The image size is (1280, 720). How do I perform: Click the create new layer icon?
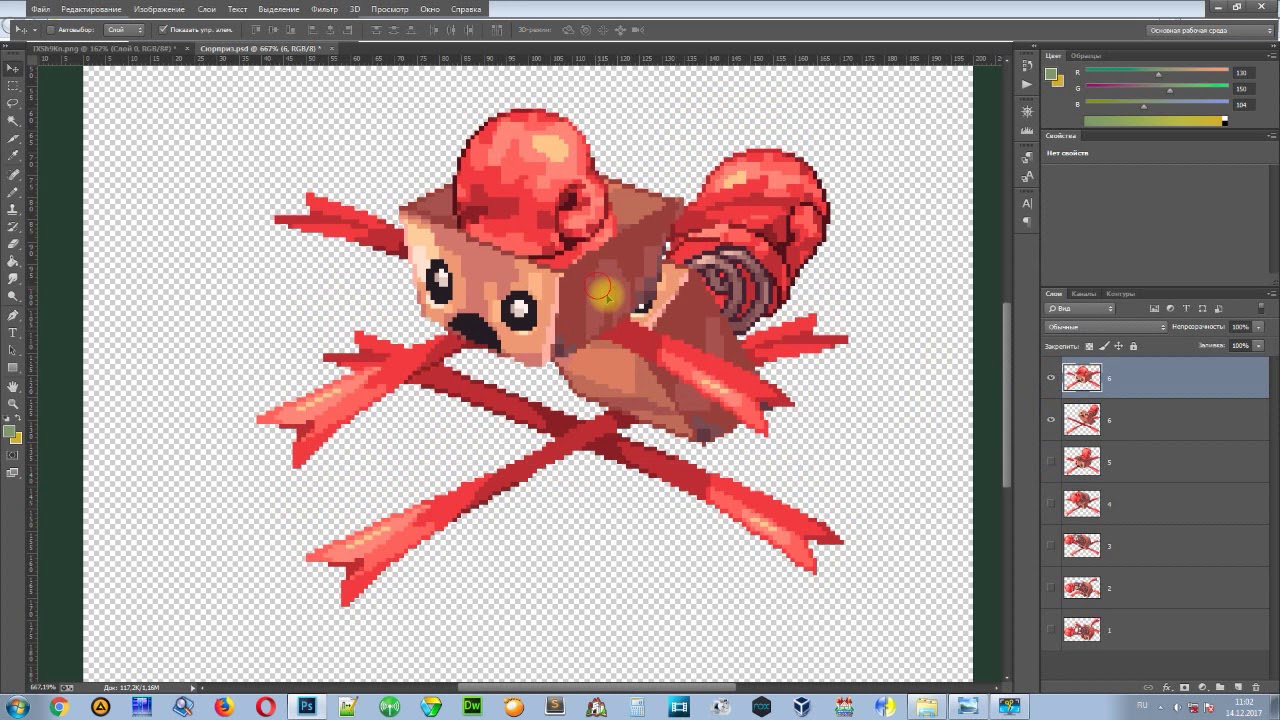(x=1238, y=687)
